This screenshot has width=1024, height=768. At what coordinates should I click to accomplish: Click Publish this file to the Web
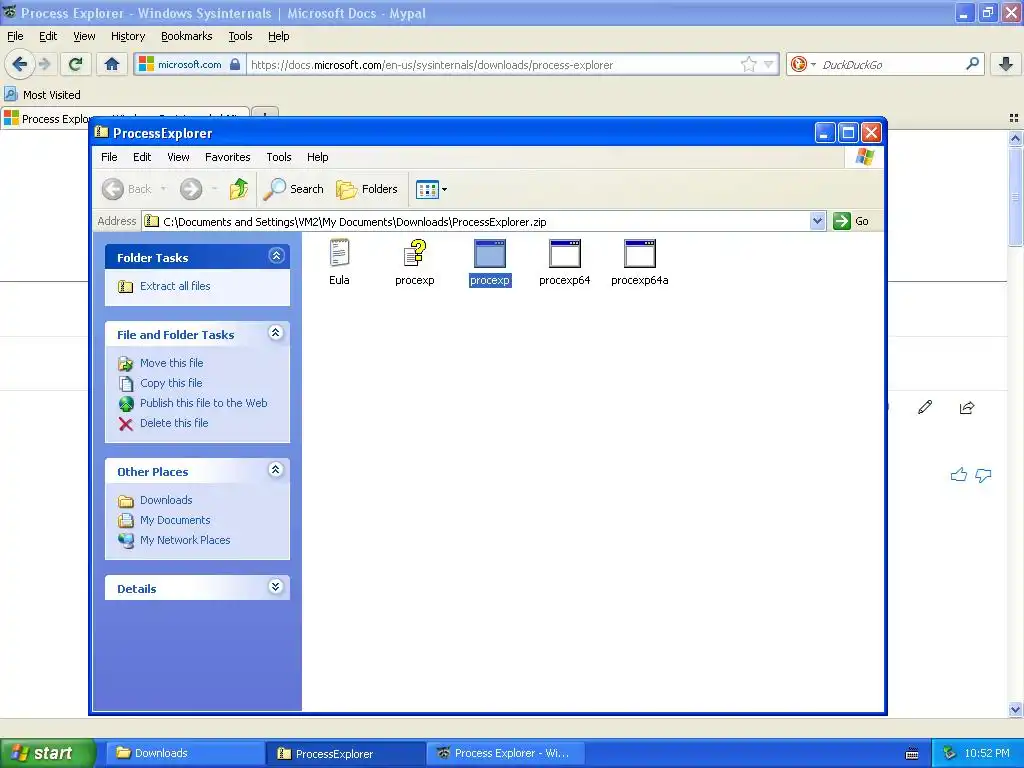pyautogui.click(x=204, y=403)
